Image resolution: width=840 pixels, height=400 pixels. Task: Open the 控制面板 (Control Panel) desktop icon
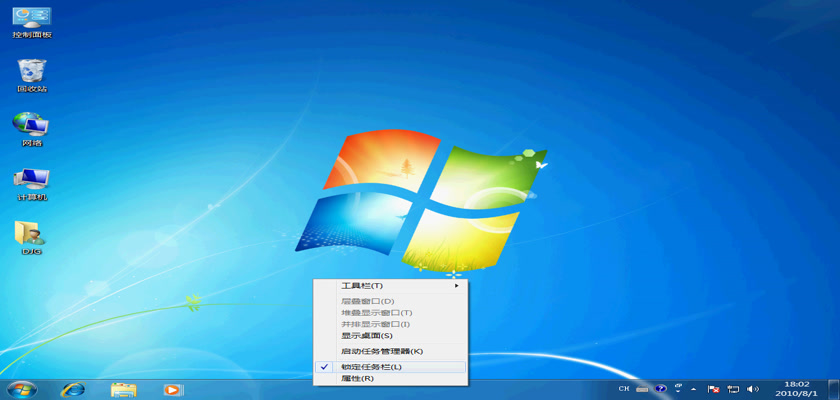(31, 18)
